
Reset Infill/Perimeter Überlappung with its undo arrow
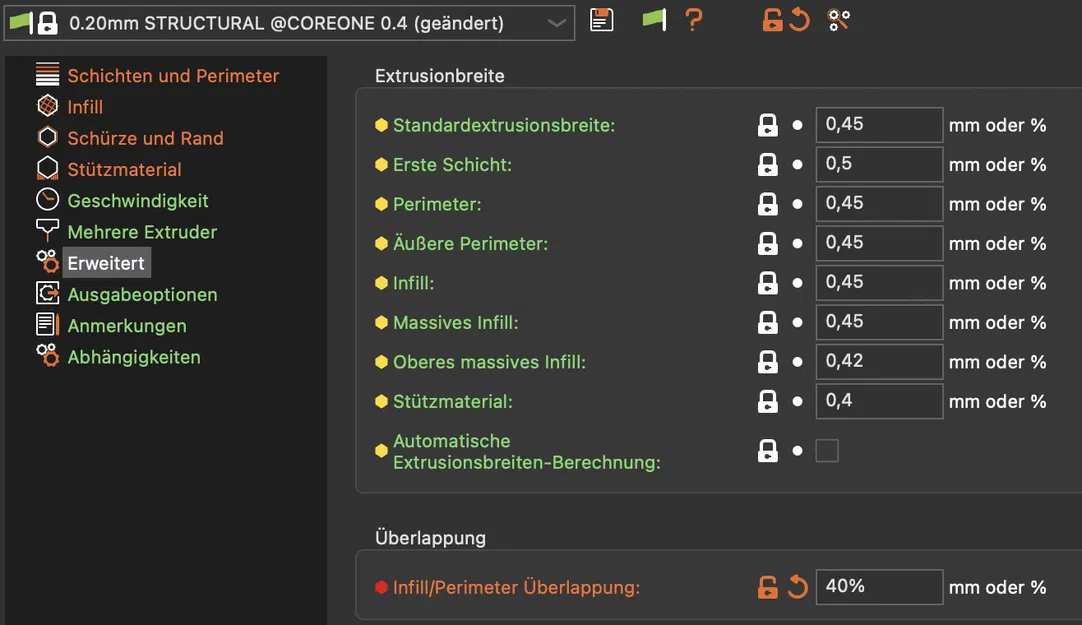pyautogui.click(x=797, y=587)
